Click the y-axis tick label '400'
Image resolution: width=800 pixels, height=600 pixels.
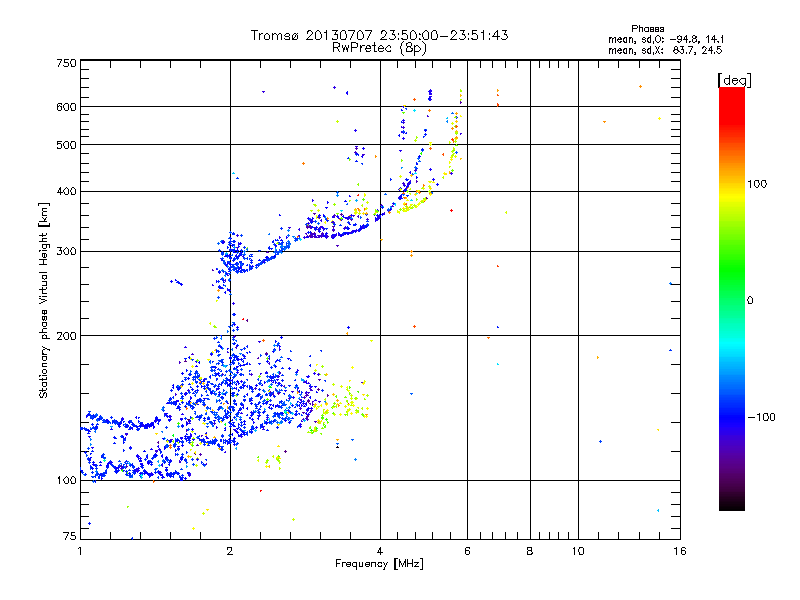(66, 191)
